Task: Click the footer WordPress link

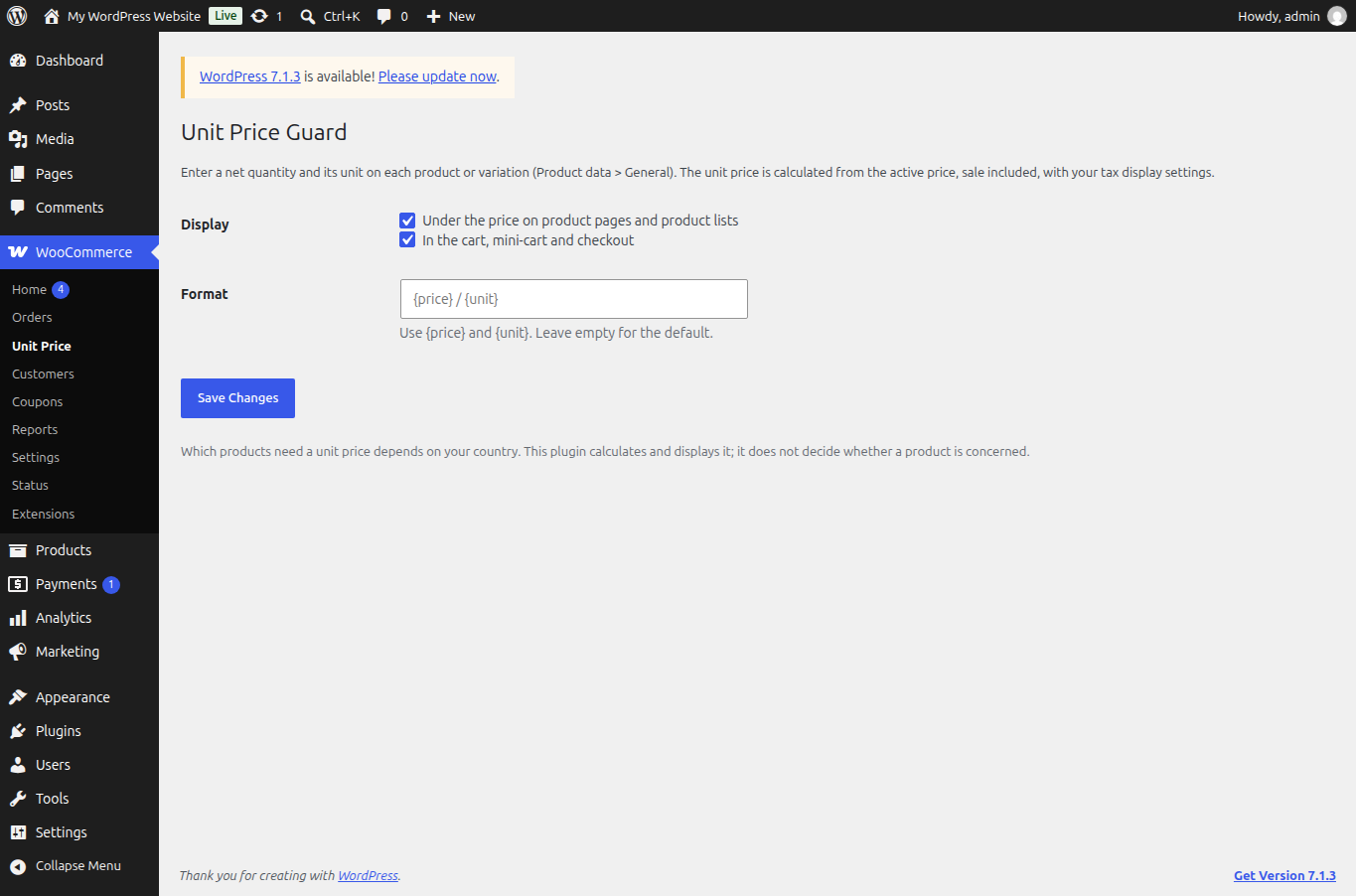Action: pos(368,876)
